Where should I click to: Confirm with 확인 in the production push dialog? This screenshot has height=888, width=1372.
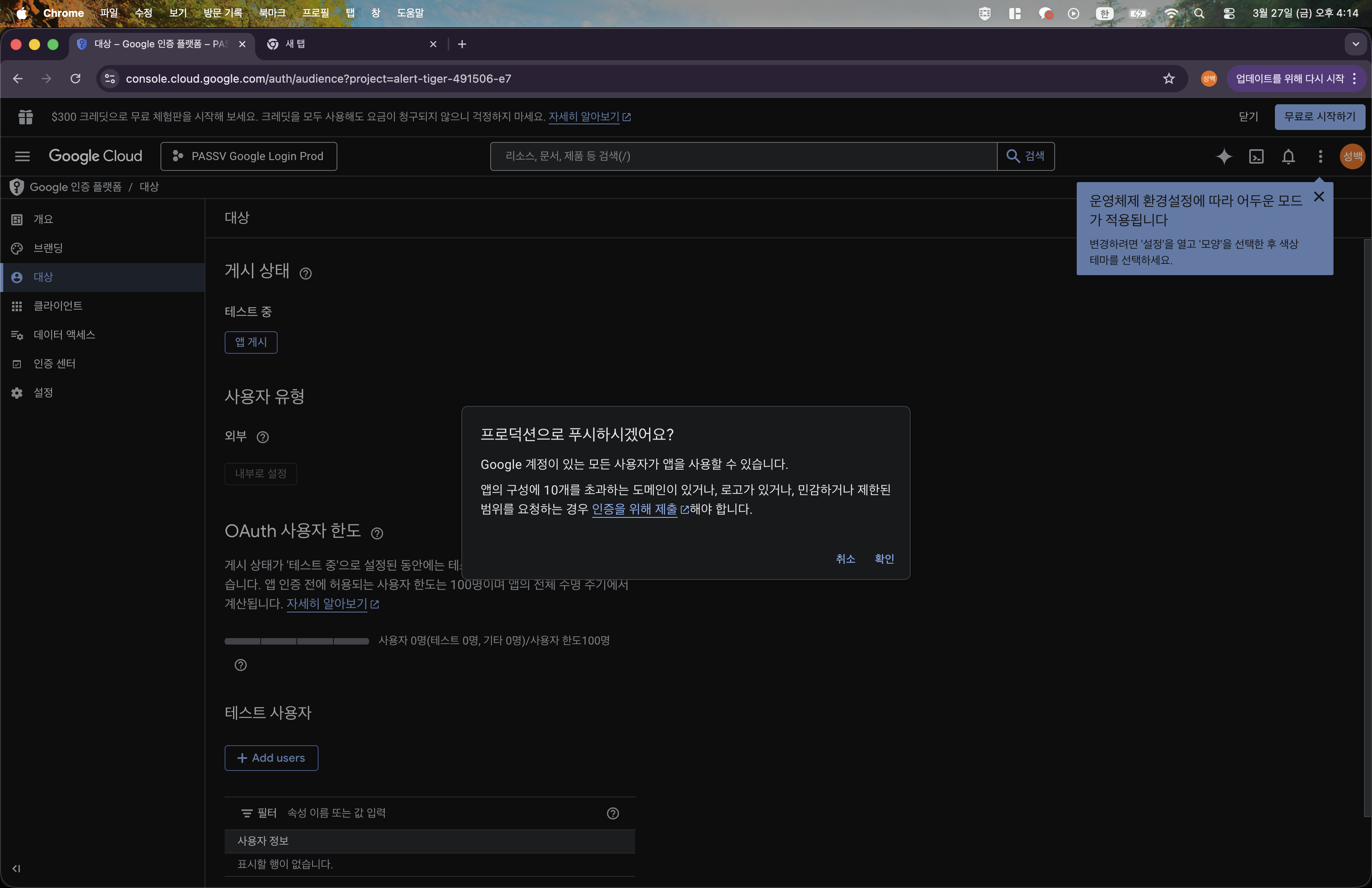click(884, 558)
